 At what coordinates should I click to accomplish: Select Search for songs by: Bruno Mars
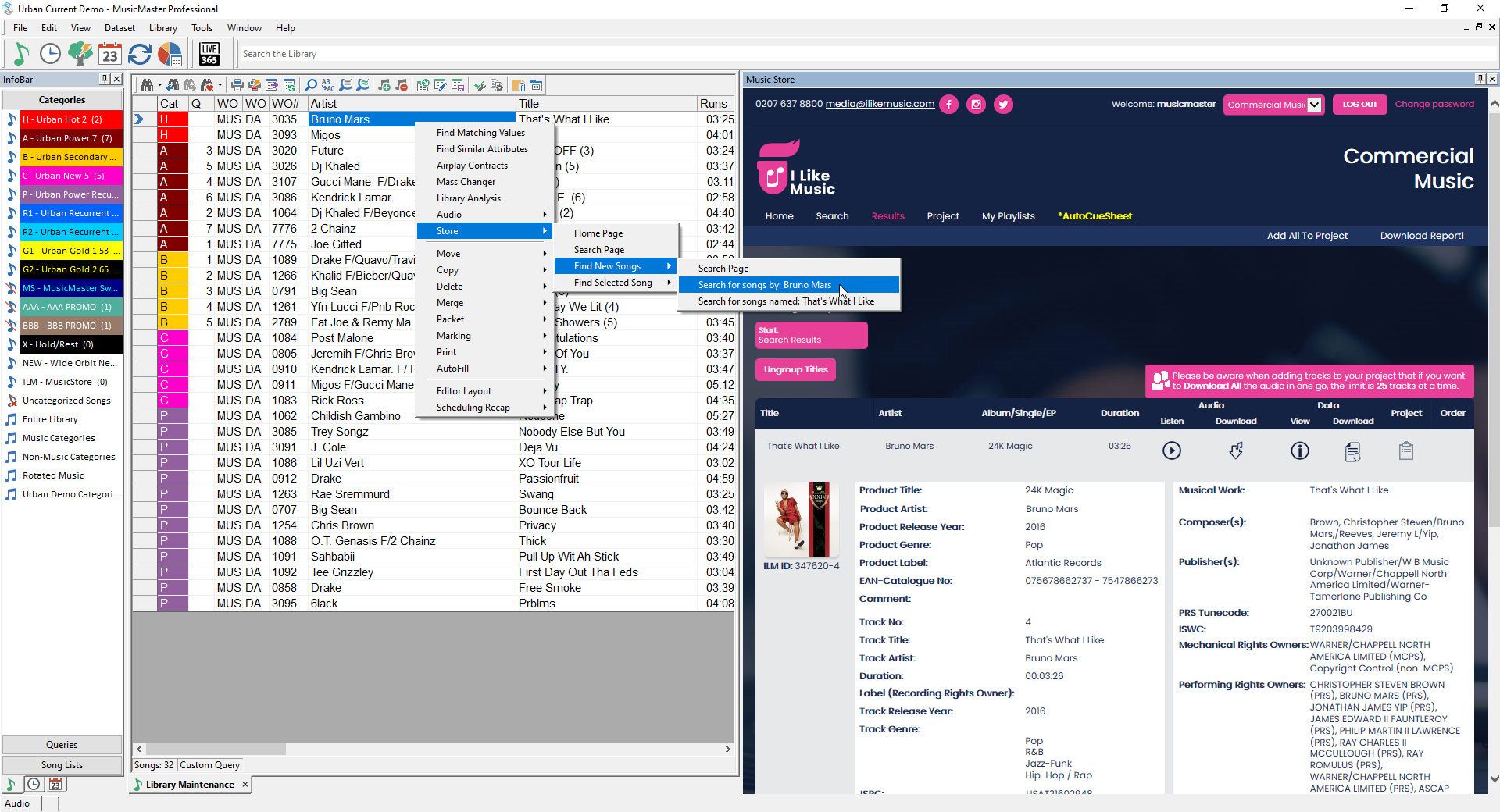(764, 285)
